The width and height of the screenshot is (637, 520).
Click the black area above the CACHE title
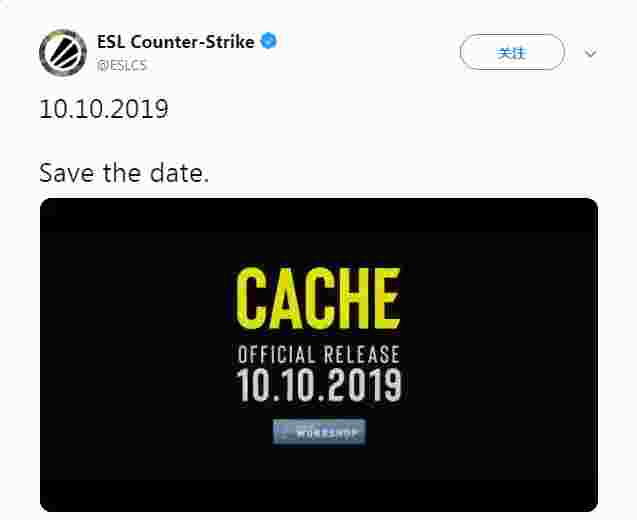[x=319, y=232]
